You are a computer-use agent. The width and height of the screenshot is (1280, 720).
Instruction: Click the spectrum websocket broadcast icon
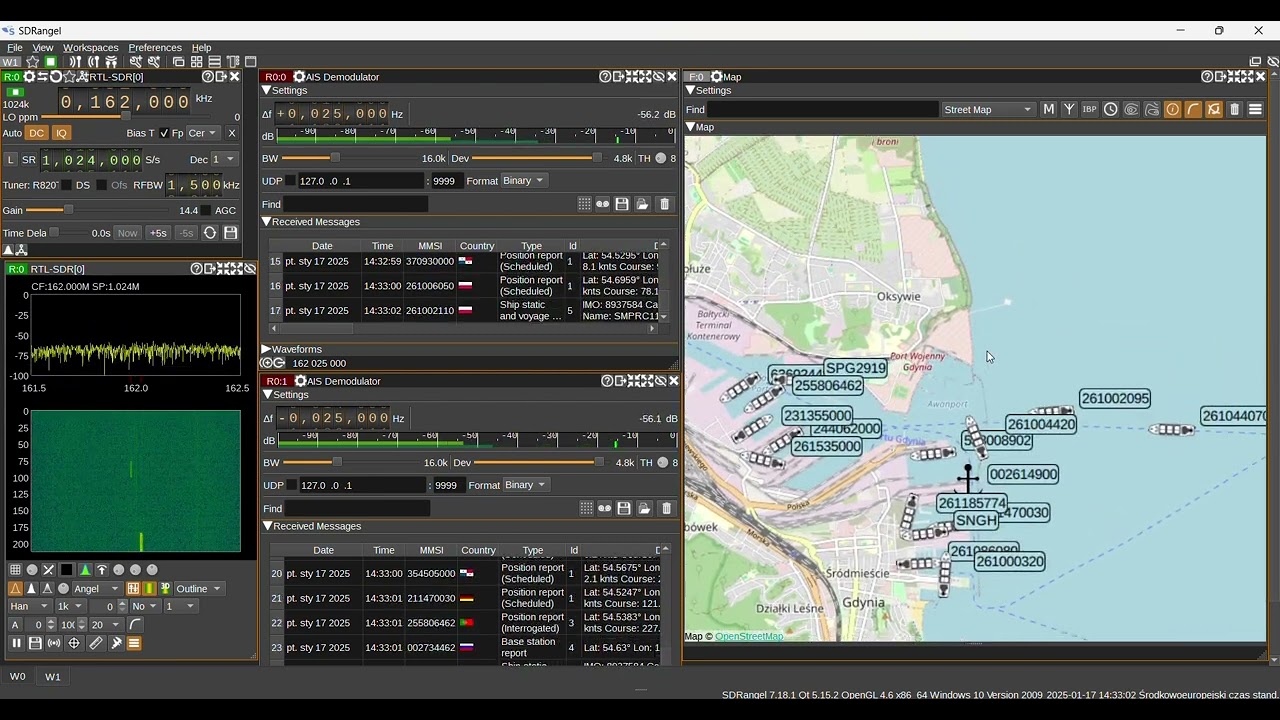point(54,643)
